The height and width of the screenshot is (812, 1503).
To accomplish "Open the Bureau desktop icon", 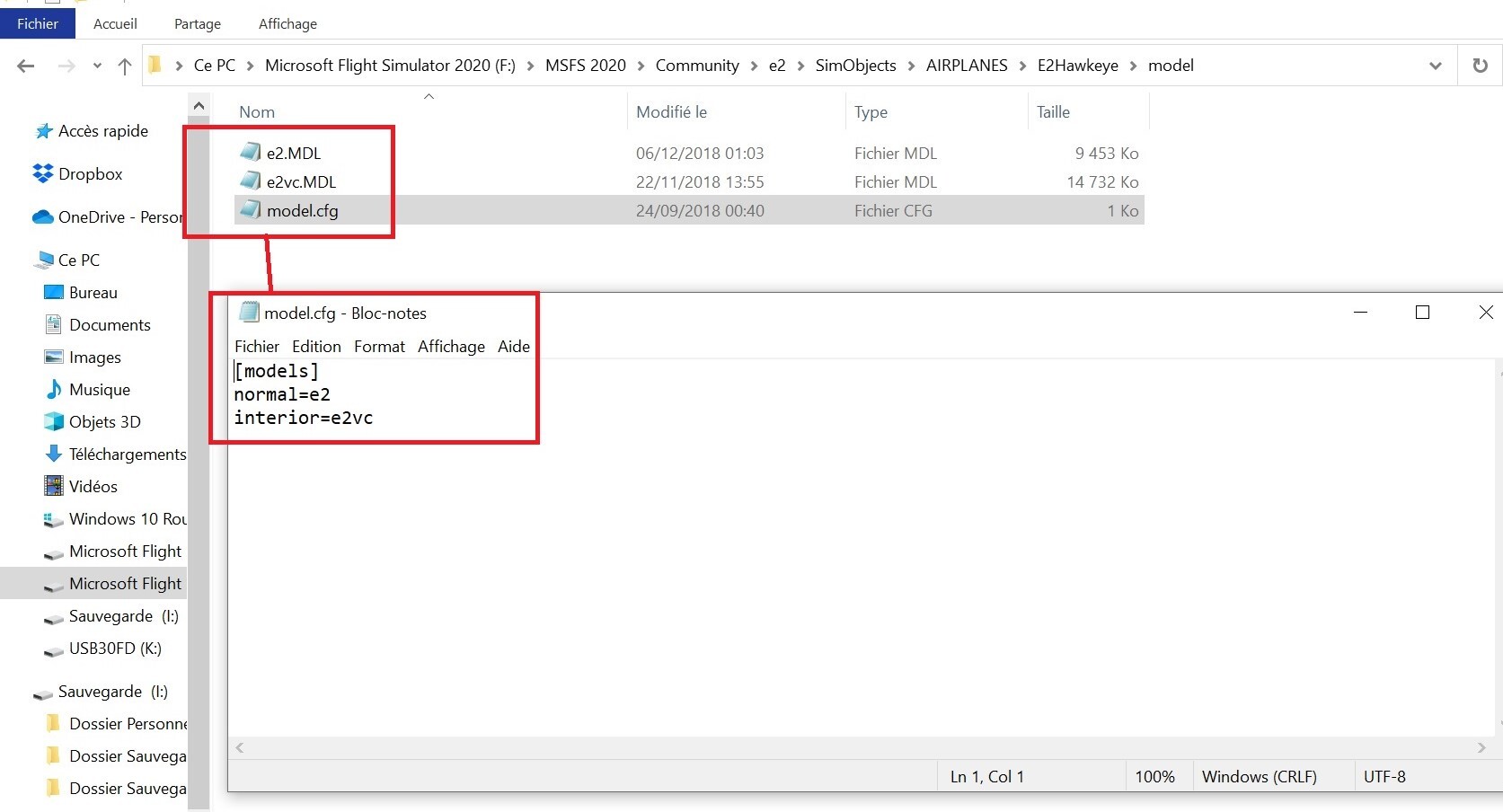I will tap(54, 292).
